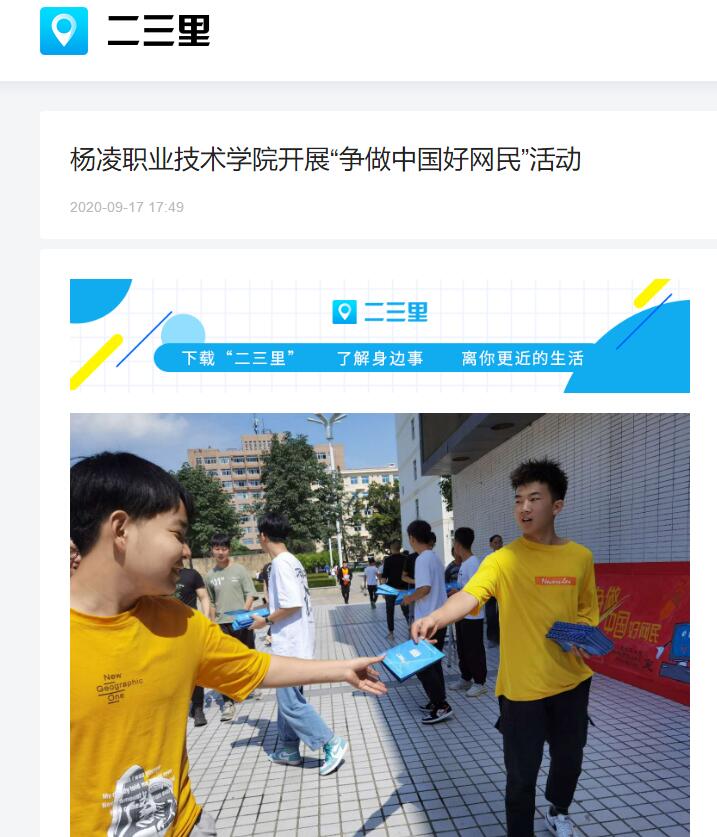Click the orange label on the yellow shirt
Viewport: 717px width, 837px height.
(x=555, y=581)
